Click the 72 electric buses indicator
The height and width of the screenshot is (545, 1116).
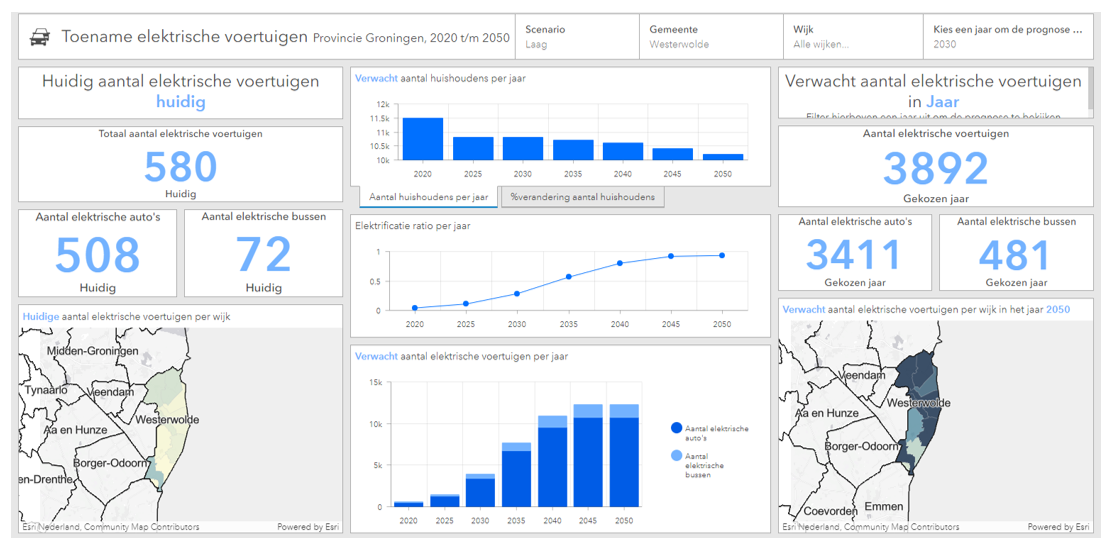pyautogui.click(x=263, y=253)
